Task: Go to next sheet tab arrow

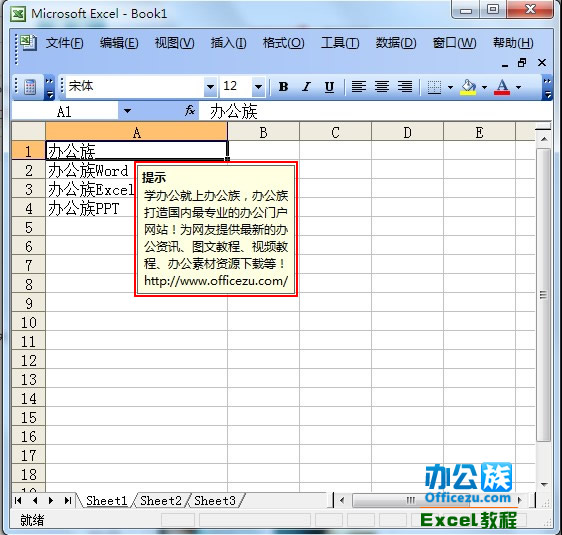Action: (51, 500)
